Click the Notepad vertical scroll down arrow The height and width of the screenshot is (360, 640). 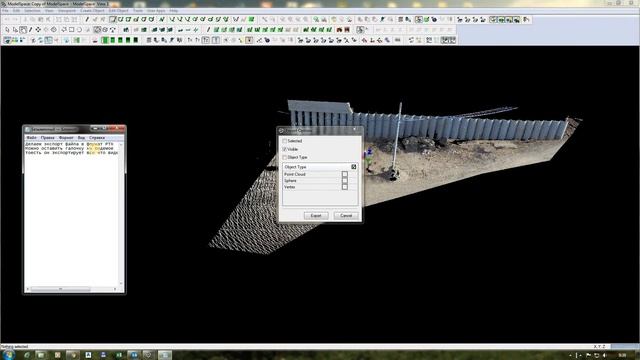click(x=121, y=283)
